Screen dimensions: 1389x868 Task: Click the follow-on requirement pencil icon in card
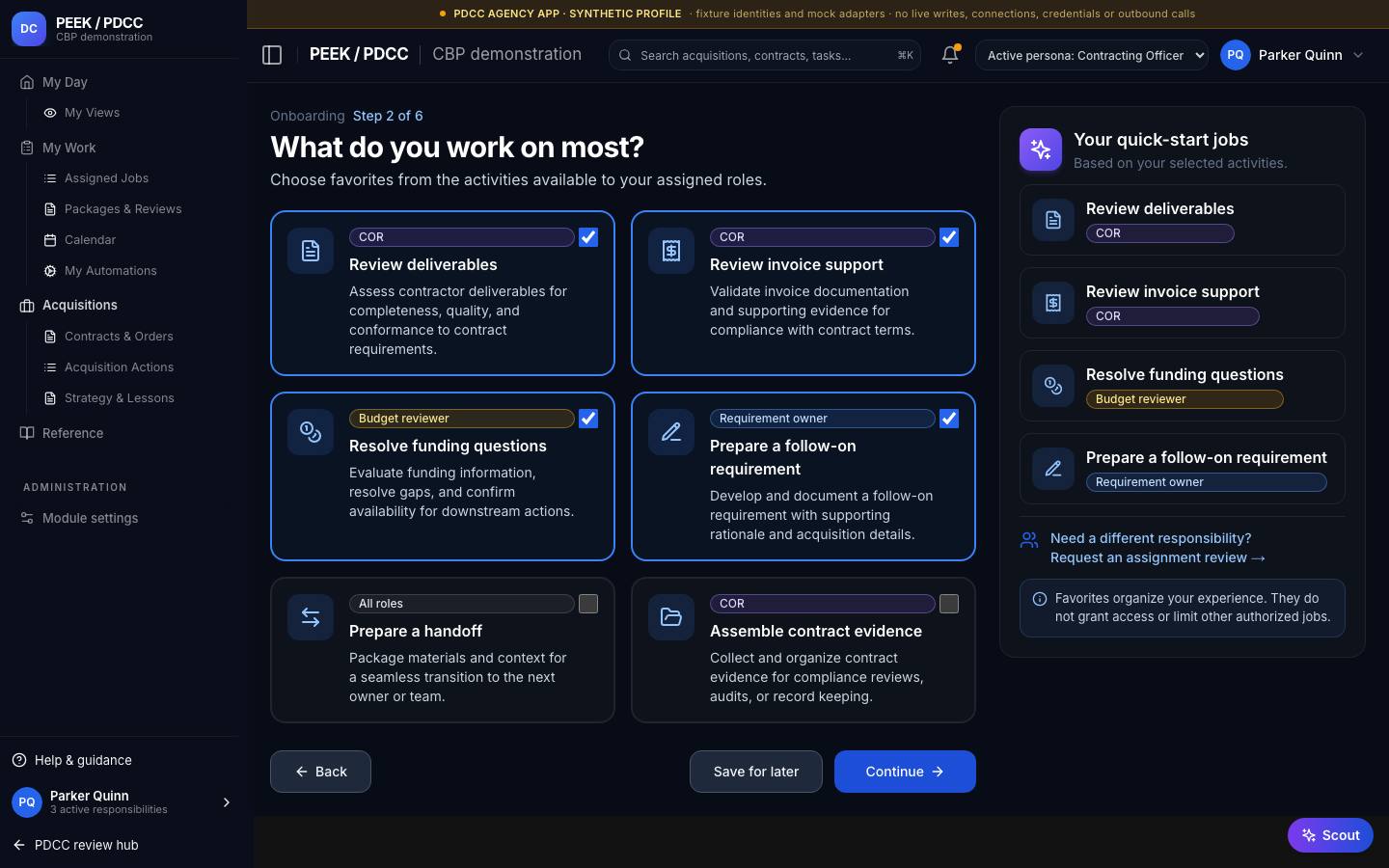pos(671,432)
